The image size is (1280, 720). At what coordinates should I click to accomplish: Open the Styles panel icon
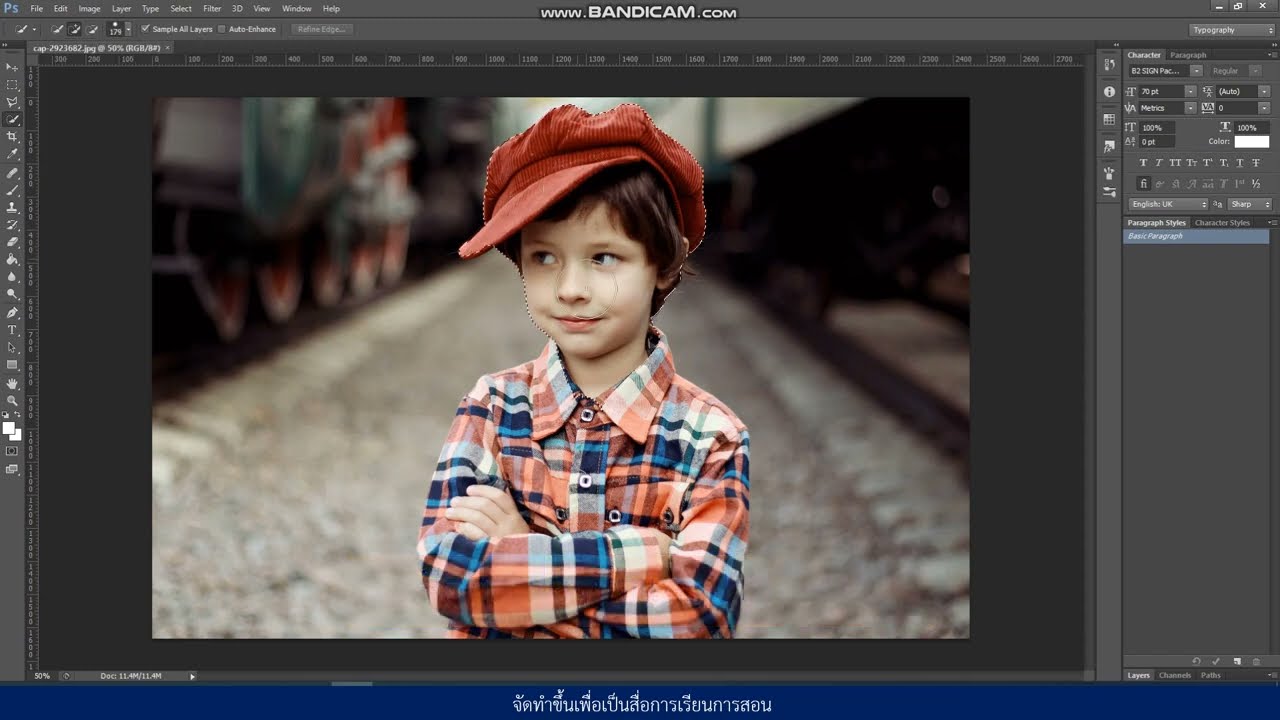click(1109, 146)
